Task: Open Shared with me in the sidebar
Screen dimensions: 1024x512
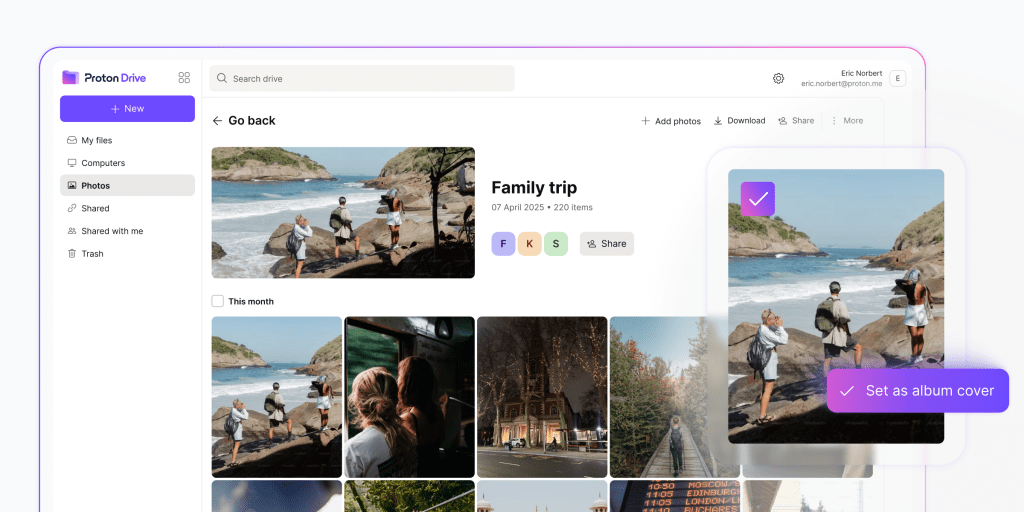Action: click(127, 231)
